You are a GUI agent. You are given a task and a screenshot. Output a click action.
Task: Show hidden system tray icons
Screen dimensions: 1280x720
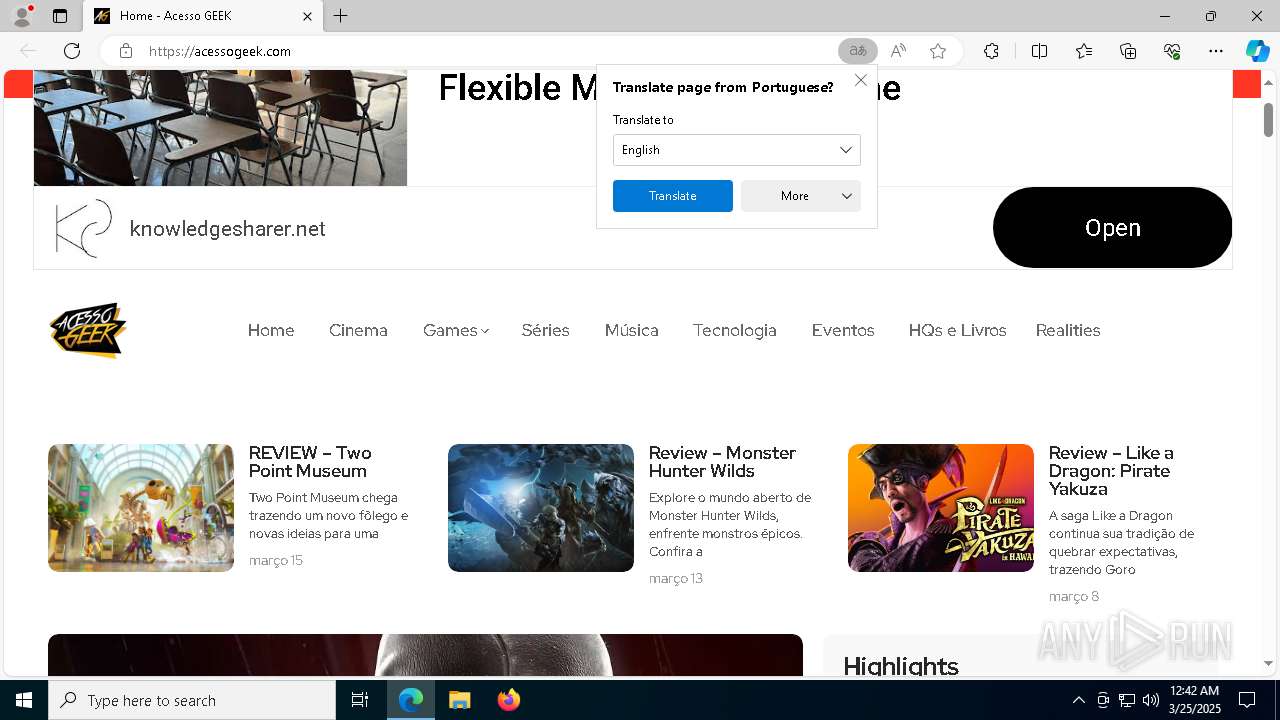point(1078,700)
